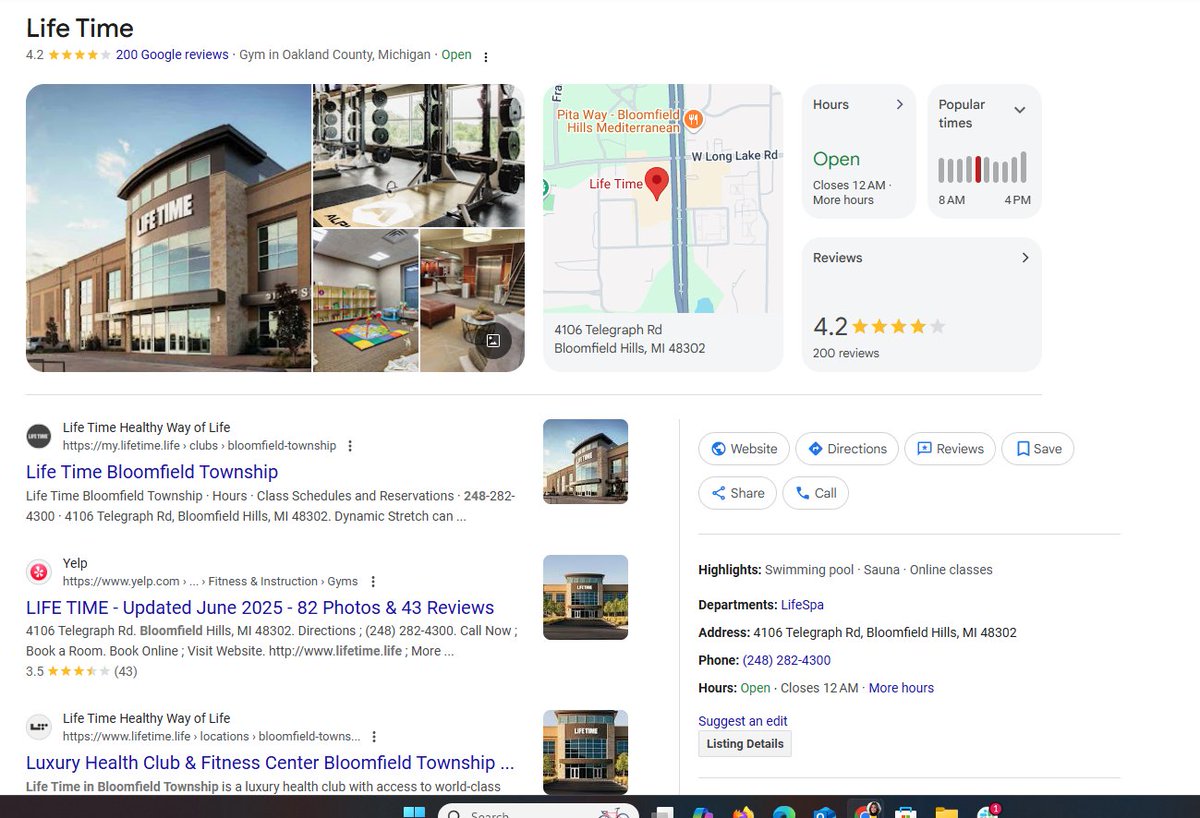Click the Website button
This screenshot has width=1200, height=818.
(744, 449)
